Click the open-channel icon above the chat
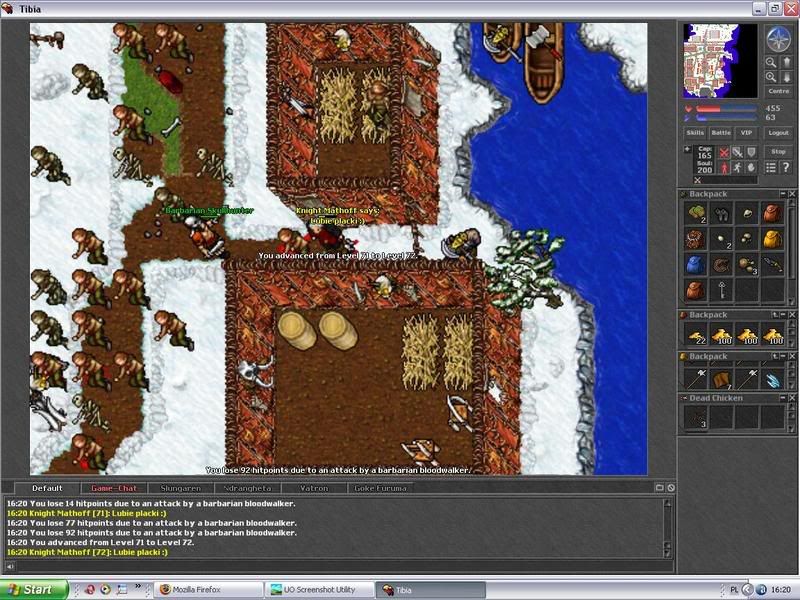 point(659,488)
